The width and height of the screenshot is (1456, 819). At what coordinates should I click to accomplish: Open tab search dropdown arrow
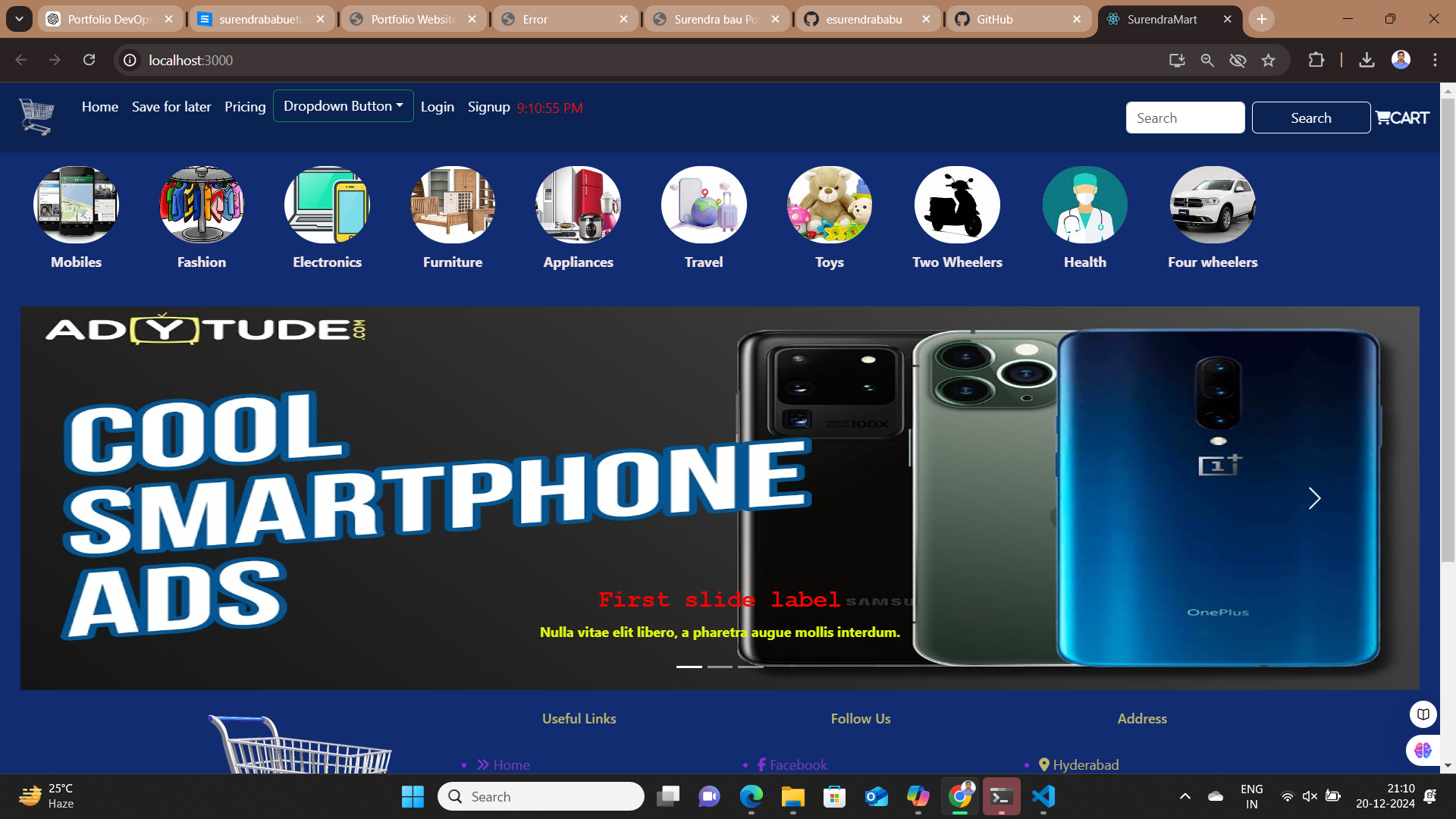[x=19, y=19]
